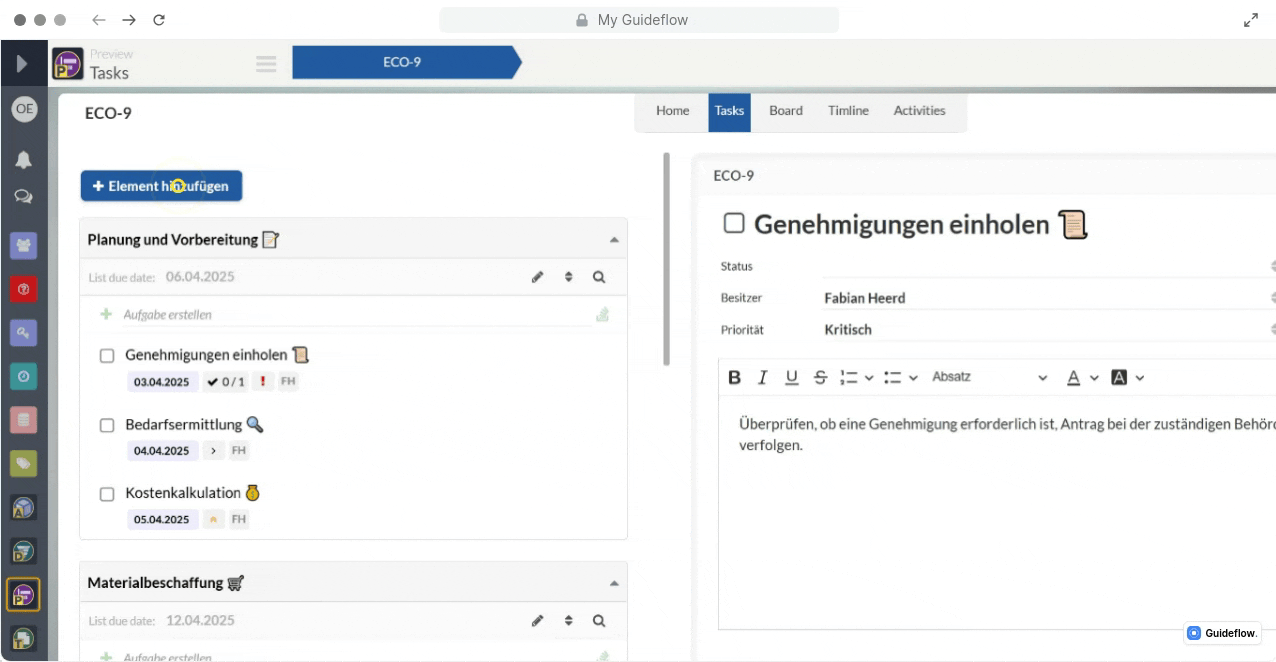Open the text background color picker
The width and height of the screenshot is (1276, 662).
(x=1119, y=377)
